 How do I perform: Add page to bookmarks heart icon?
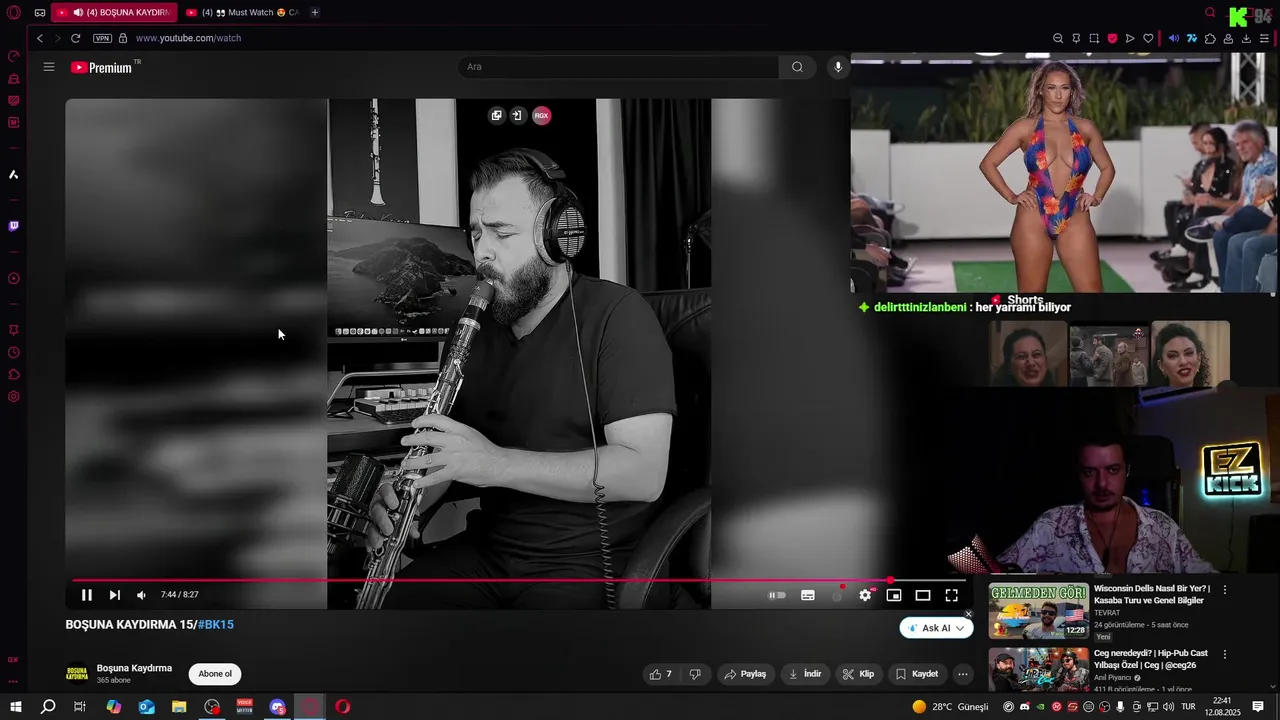coord(1148,38)
